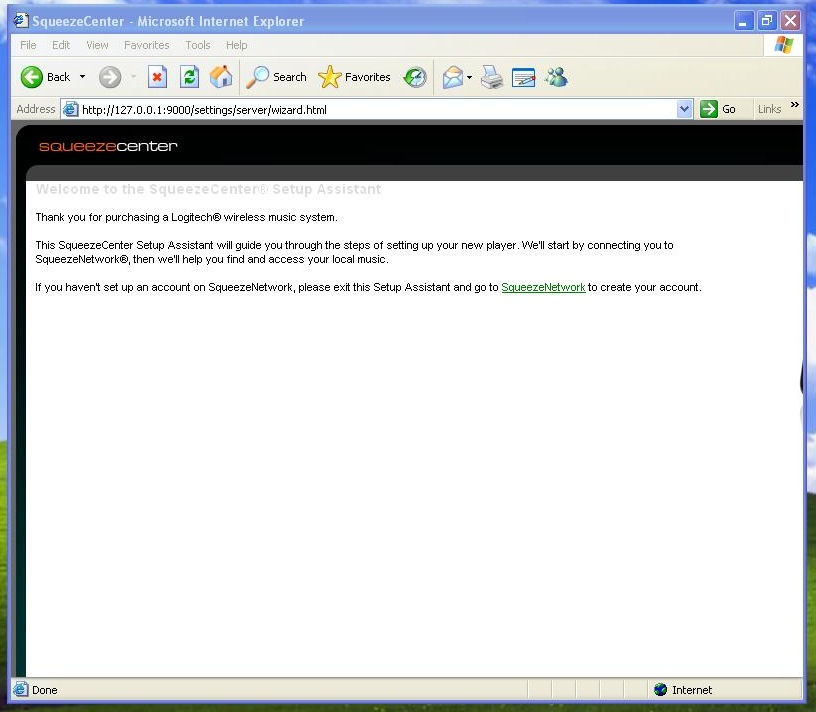Click the Forward arrow button
This screenshot has width=816, height=712.
[x=110, y=77]
